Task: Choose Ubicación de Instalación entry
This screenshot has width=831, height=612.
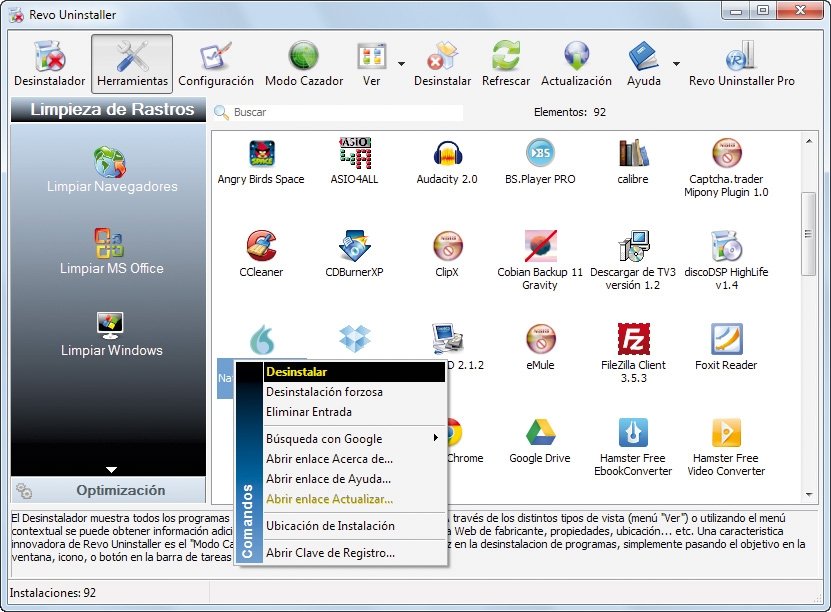Action: (x=354, y=526)
